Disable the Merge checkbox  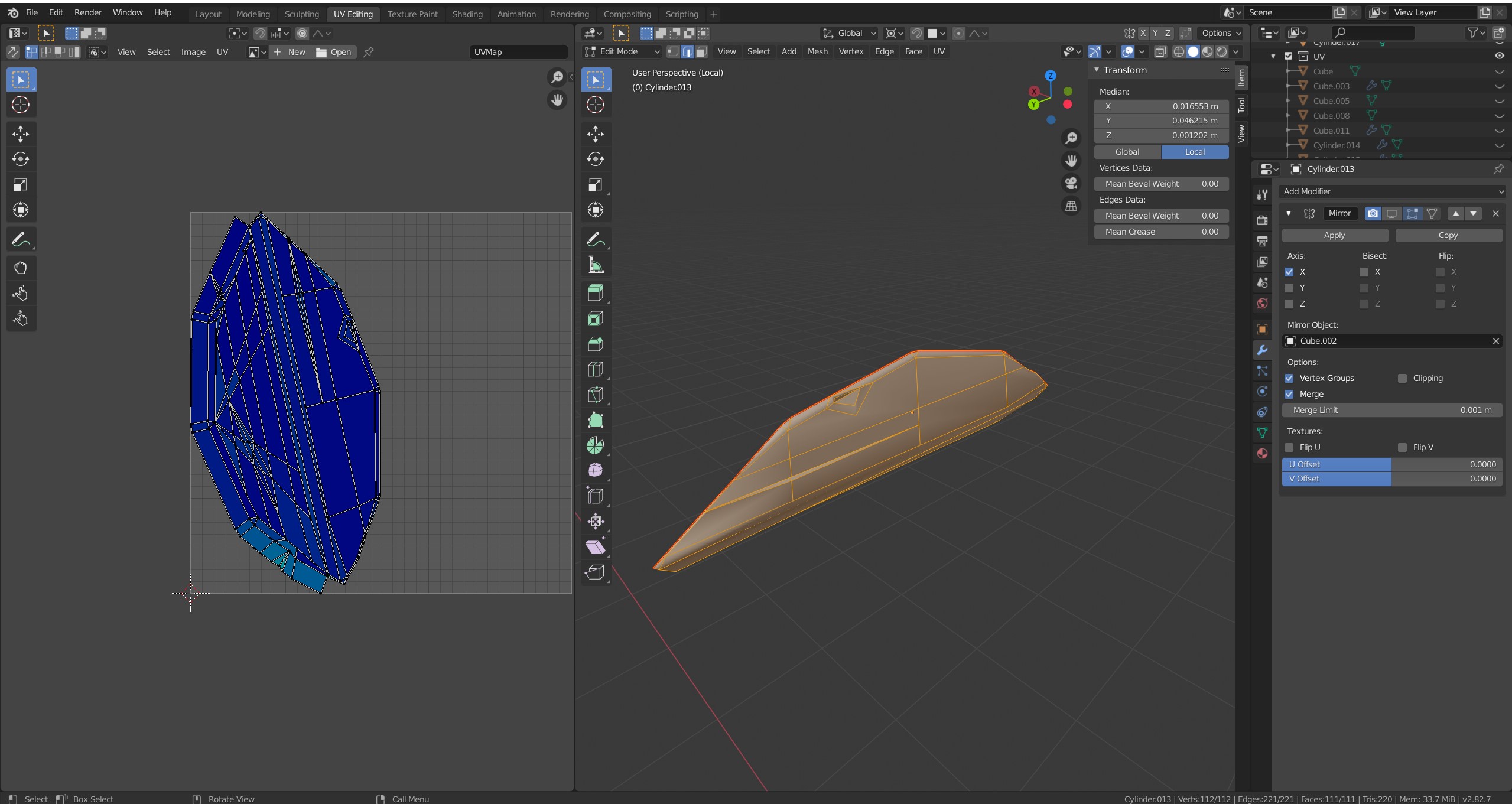coord(1289,394)
